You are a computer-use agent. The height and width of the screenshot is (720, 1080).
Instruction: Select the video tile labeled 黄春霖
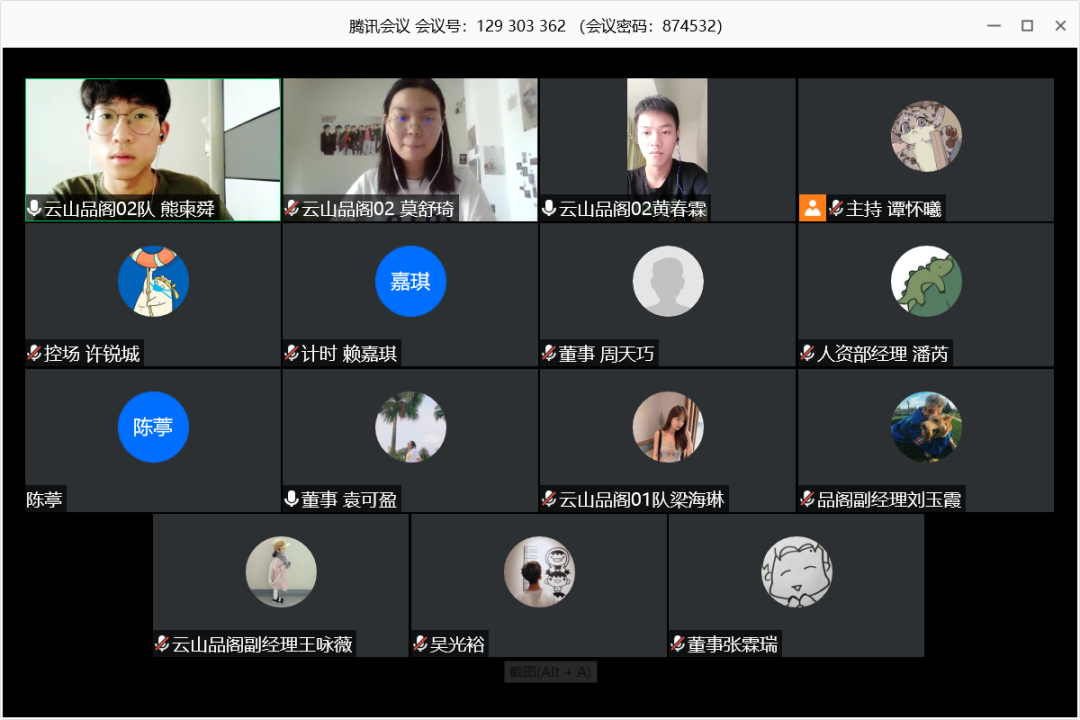pos(667,140)
